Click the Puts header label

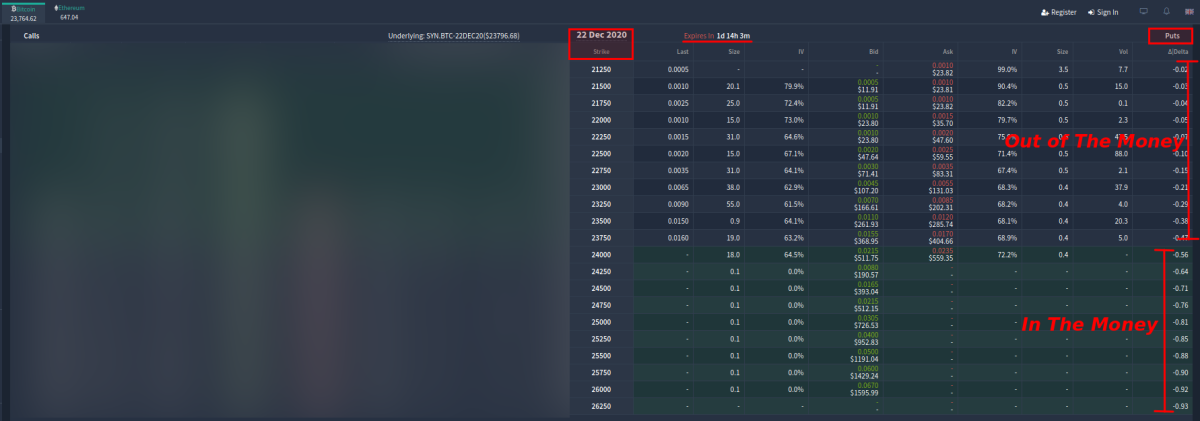1171,35
